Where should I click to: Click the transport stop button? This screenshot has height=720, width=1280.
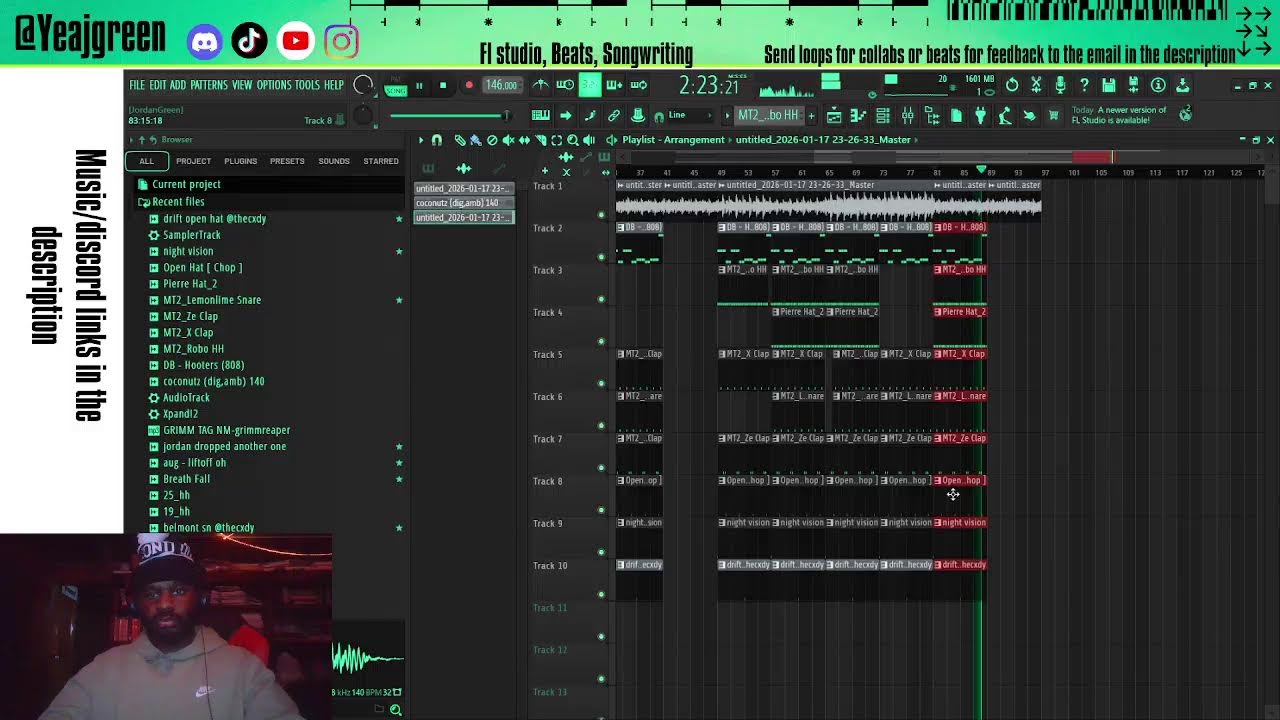[x=443, y=85]
